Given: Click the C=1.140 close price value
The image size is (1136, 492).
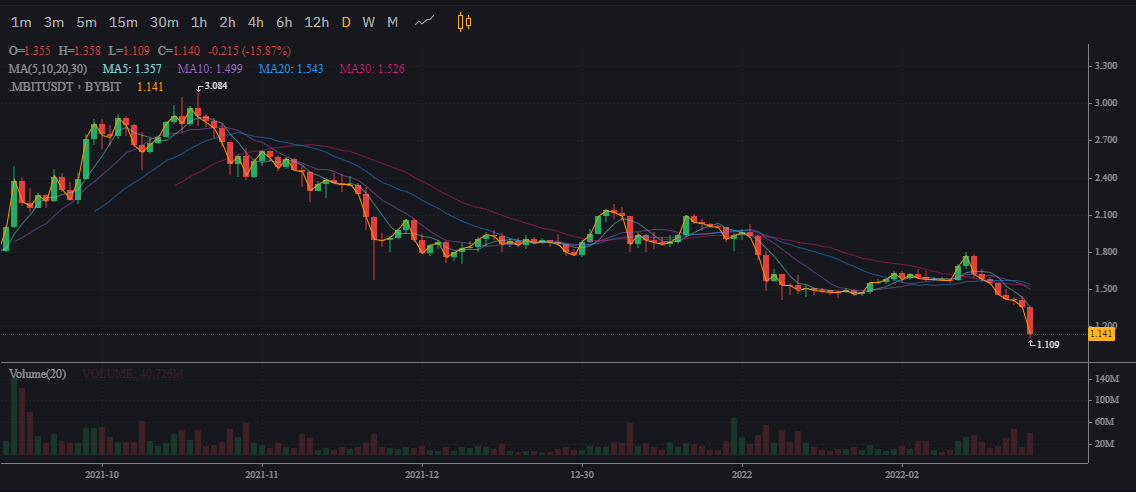Looking at the screenshot, I should coord(178,51).
